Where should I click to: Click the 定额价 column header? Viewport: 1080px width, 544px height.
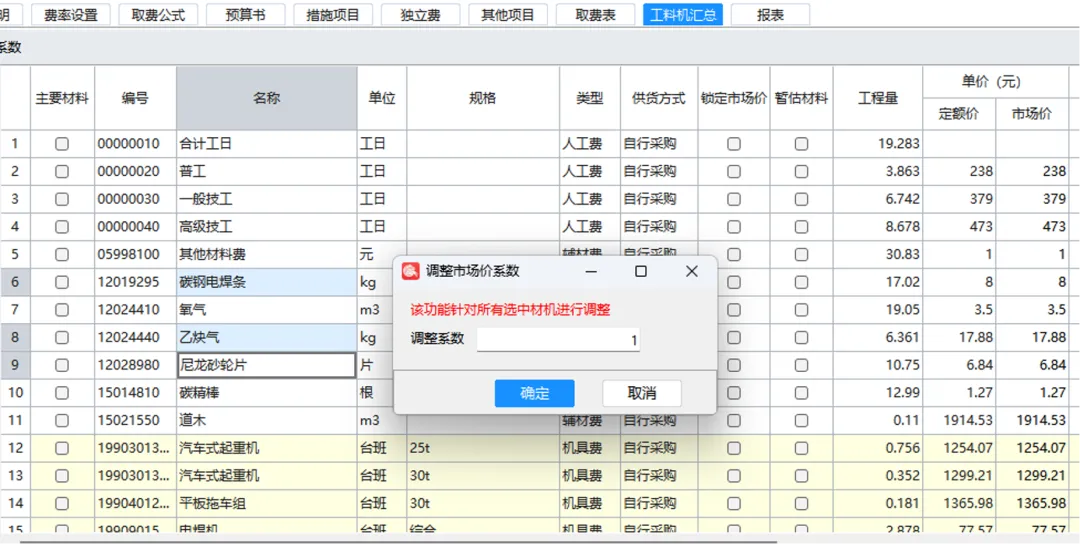(959, 114)
